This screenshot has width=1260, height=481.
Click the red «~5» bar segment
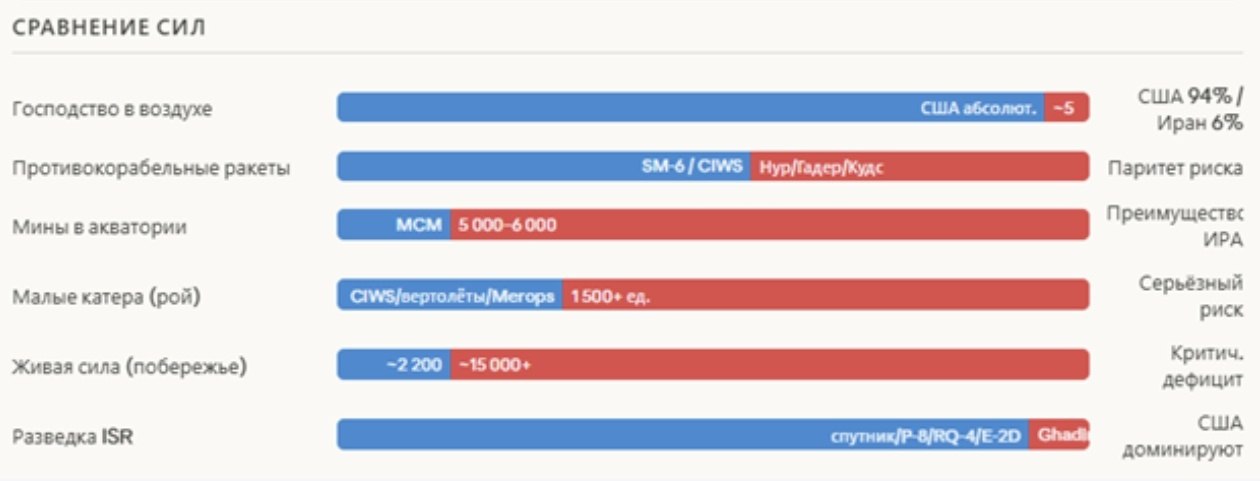[x=1066, y=108]
